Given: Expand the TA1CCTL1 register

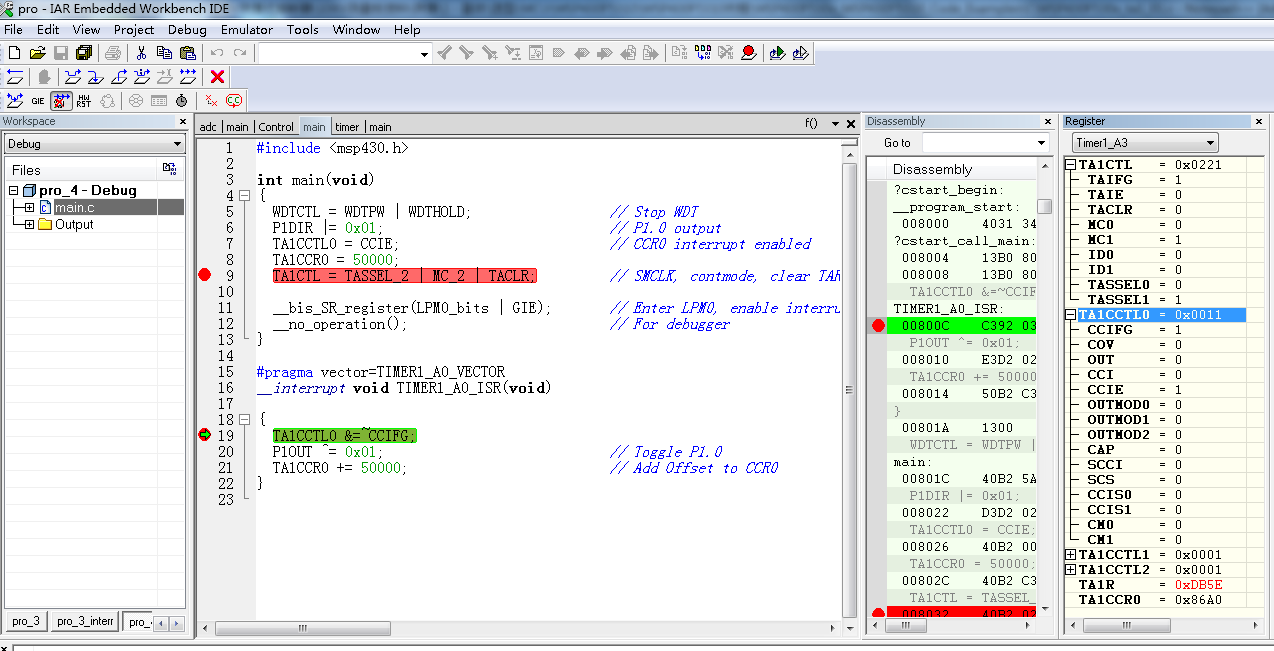Looking at the screenshot, I should click(1070, 555).
